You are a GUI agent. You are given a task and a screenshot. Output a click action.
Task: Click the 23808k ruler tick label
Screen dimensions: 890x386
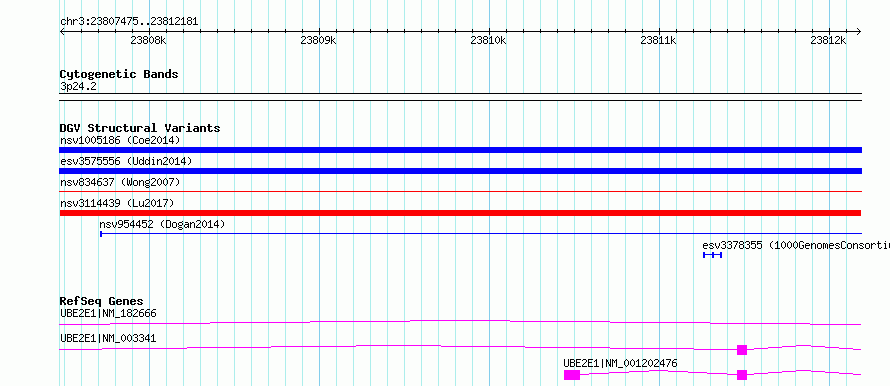pyautogui.click(x=148, y=40)
